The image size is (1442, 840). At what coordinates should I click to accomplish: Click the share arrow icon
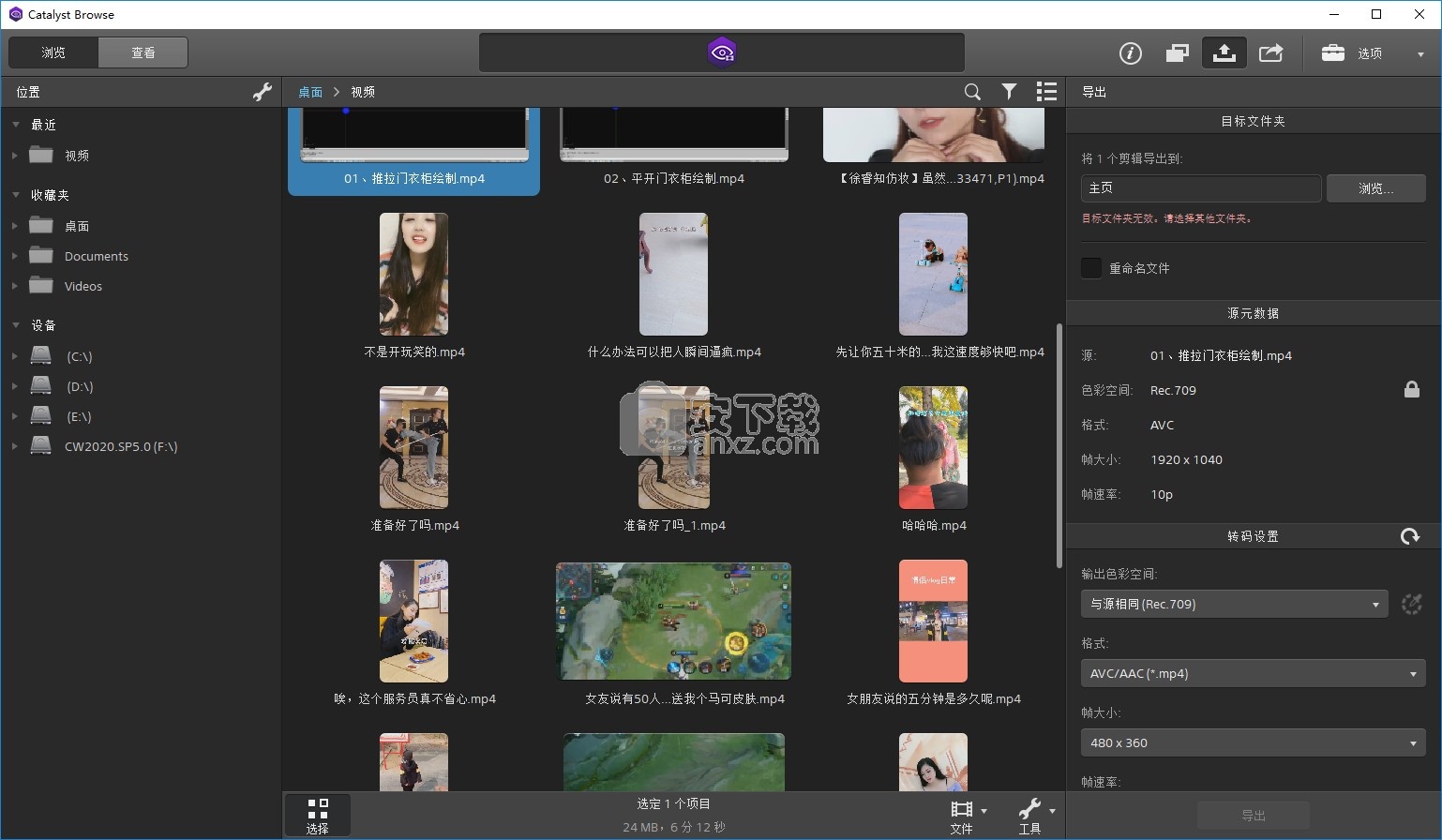(x=1270, y=53)
